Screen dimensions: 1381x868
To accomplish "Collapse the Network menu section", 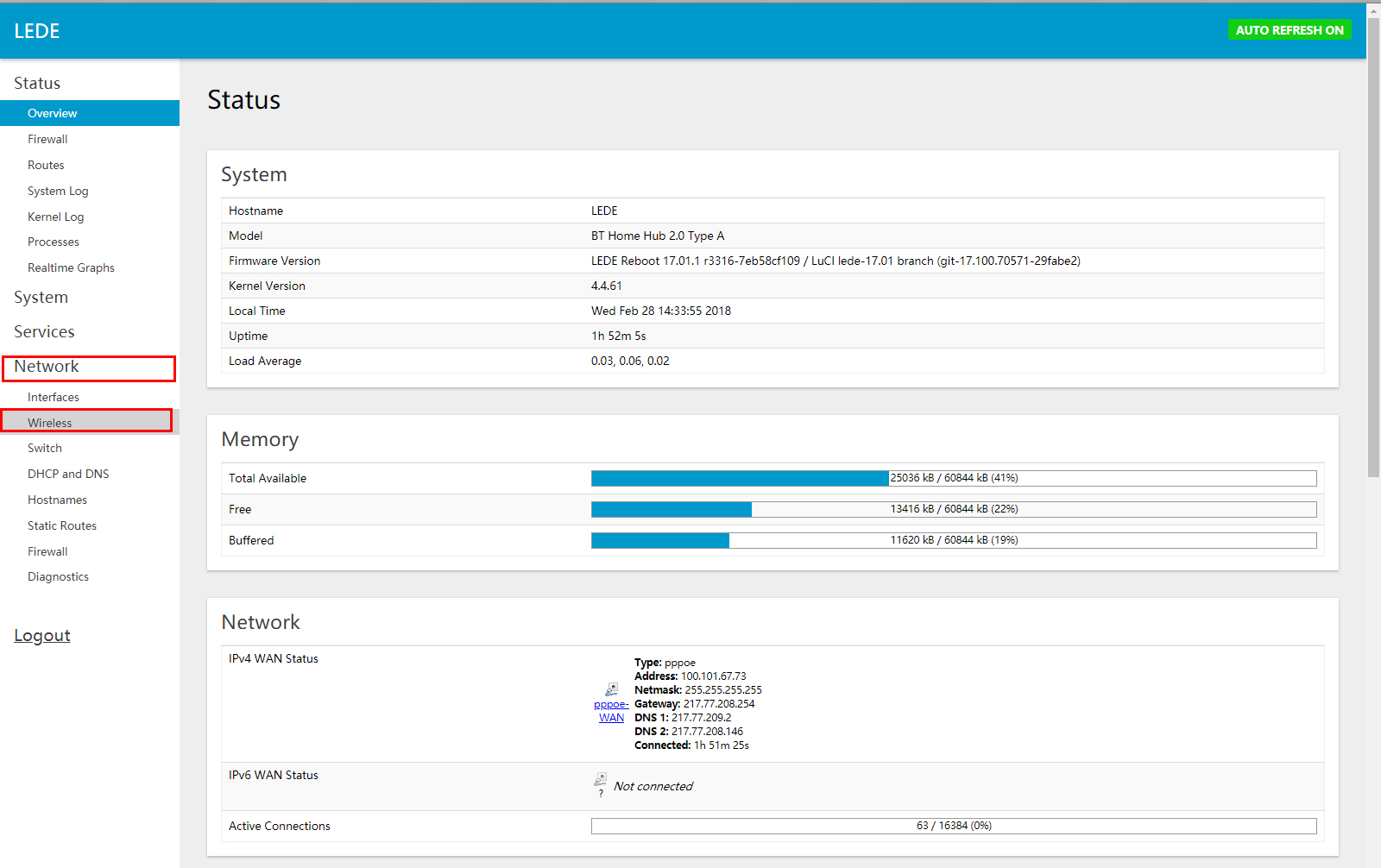I will [47, 367].
